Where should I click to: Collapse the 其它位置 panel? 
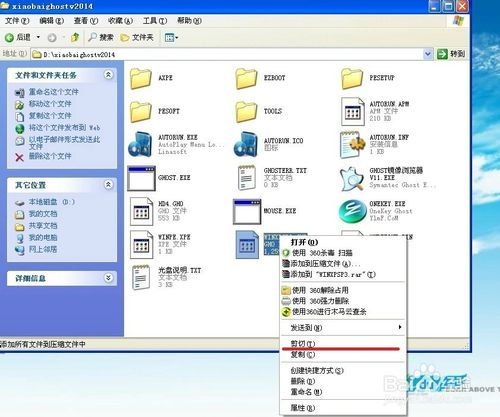click(108, 184)
